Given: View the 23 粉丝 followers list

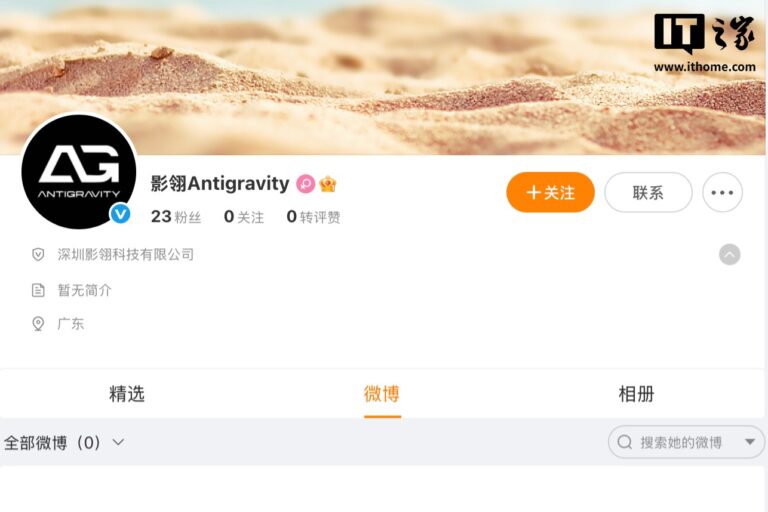Looking at the screenshot, I should point(176,217).
